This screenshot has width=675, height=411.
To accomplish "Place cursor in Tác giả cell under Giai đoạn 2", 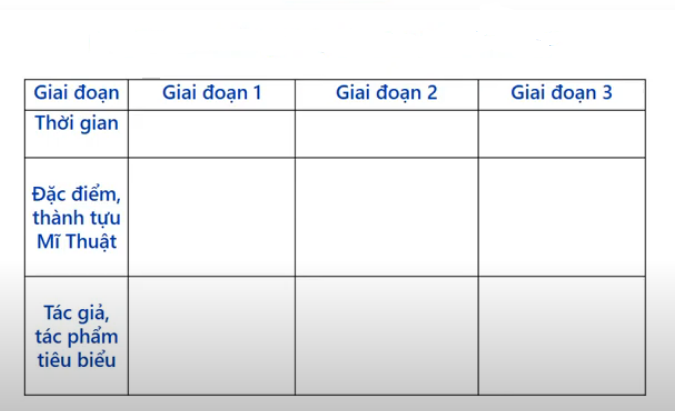I will tap(386, 335).
